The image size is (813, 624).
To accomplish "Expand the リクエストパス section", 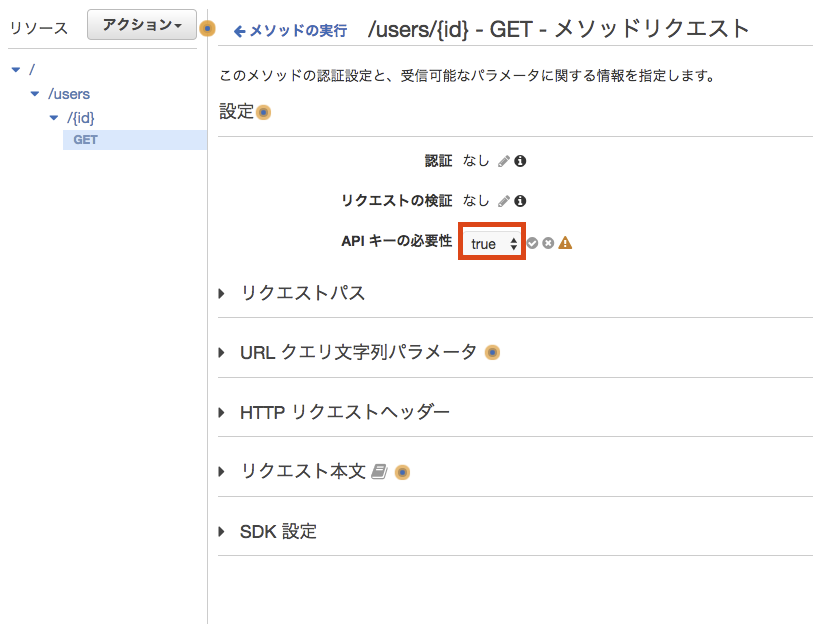I will (x=302, y=293).
